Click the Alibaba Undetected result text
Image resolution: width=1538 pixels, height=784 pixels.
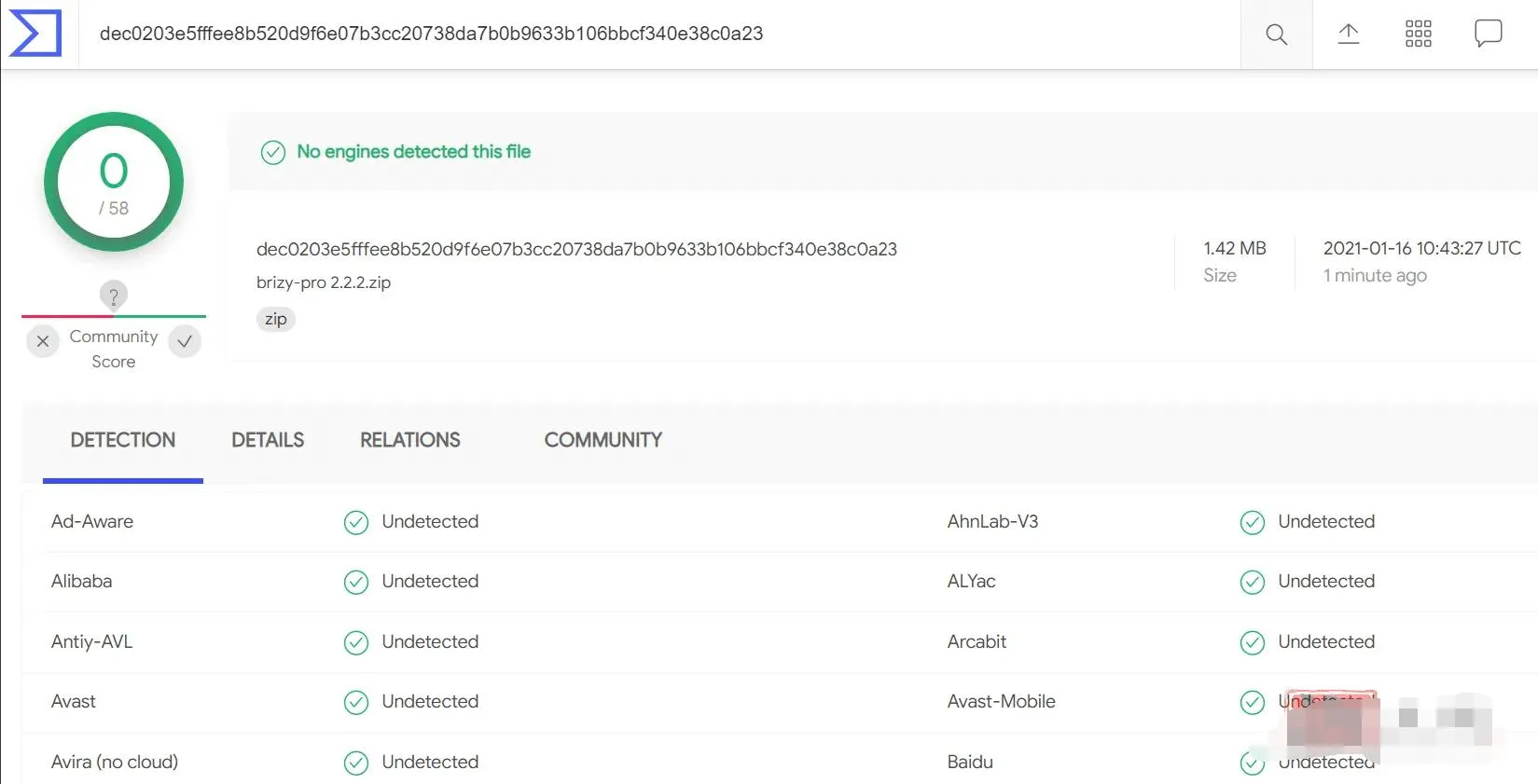click(430, 582)
